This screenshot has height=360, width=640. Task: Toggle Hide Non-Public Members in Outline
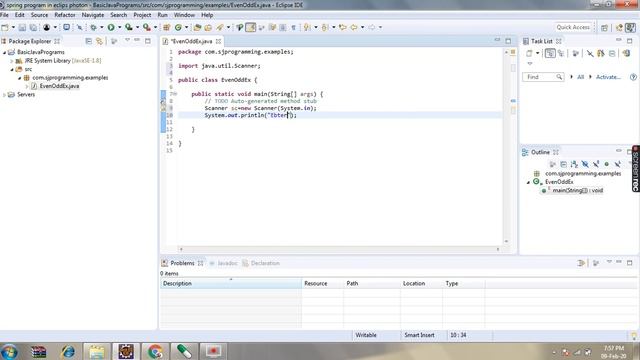tap(607, 164)
